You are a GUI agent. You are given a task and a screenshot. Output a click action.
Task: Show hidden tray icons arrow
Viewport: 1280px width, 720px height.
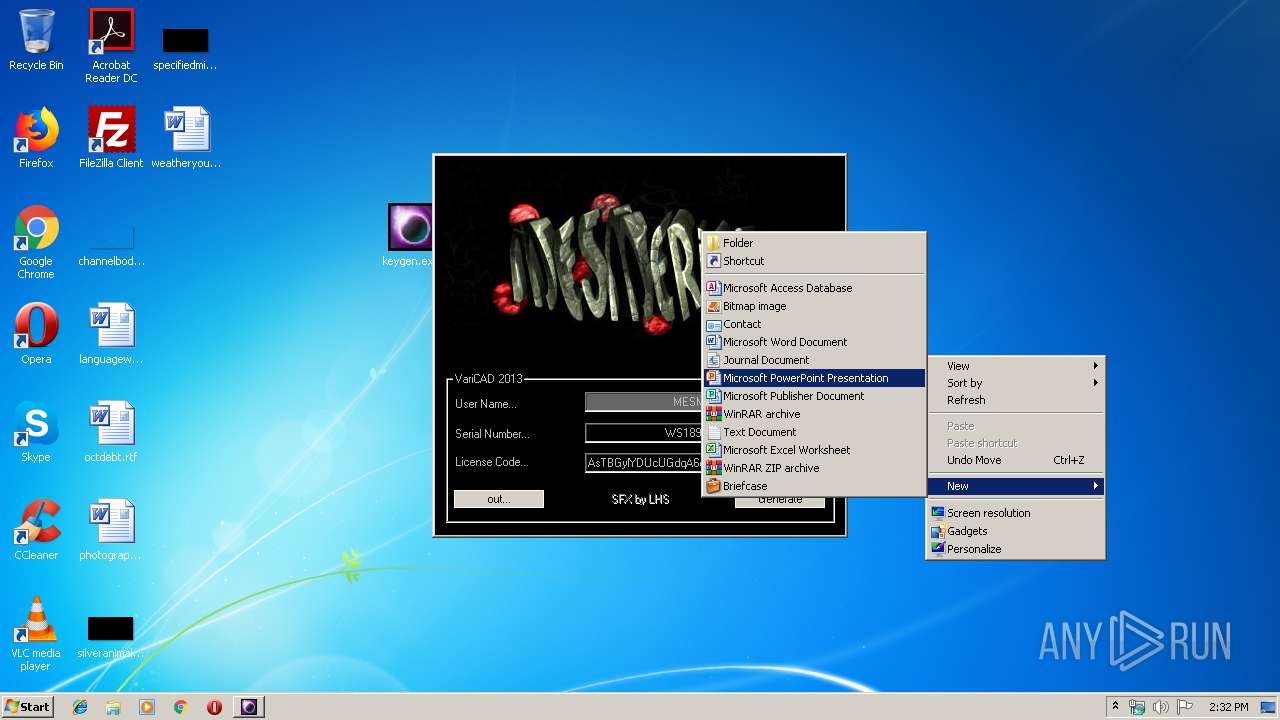1115,707
